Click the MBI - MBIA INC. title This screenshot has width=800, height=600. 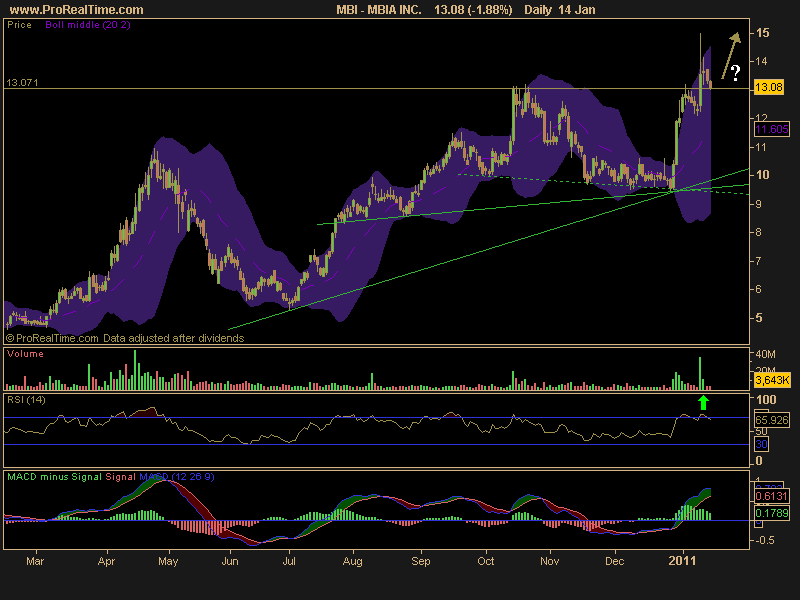click(x=379, y=10)
